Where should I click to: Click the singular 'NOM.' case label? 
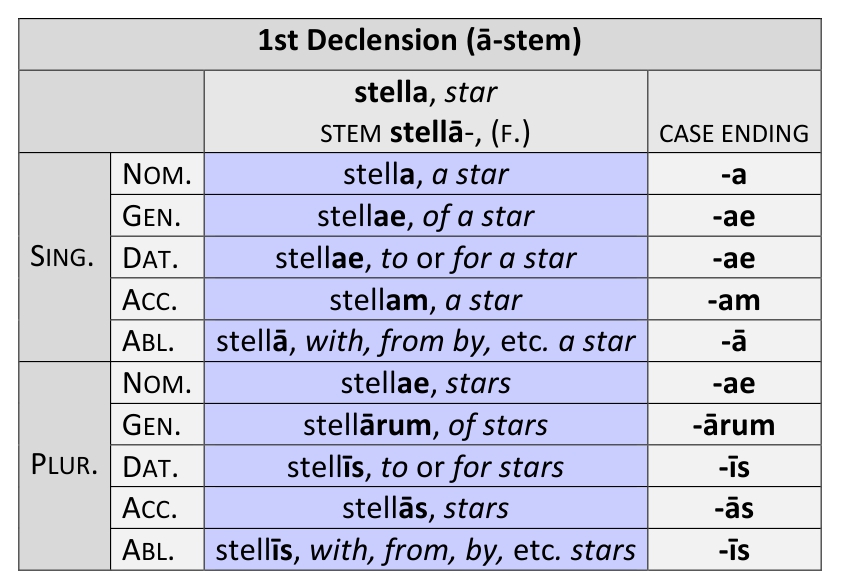coord(157,174)
